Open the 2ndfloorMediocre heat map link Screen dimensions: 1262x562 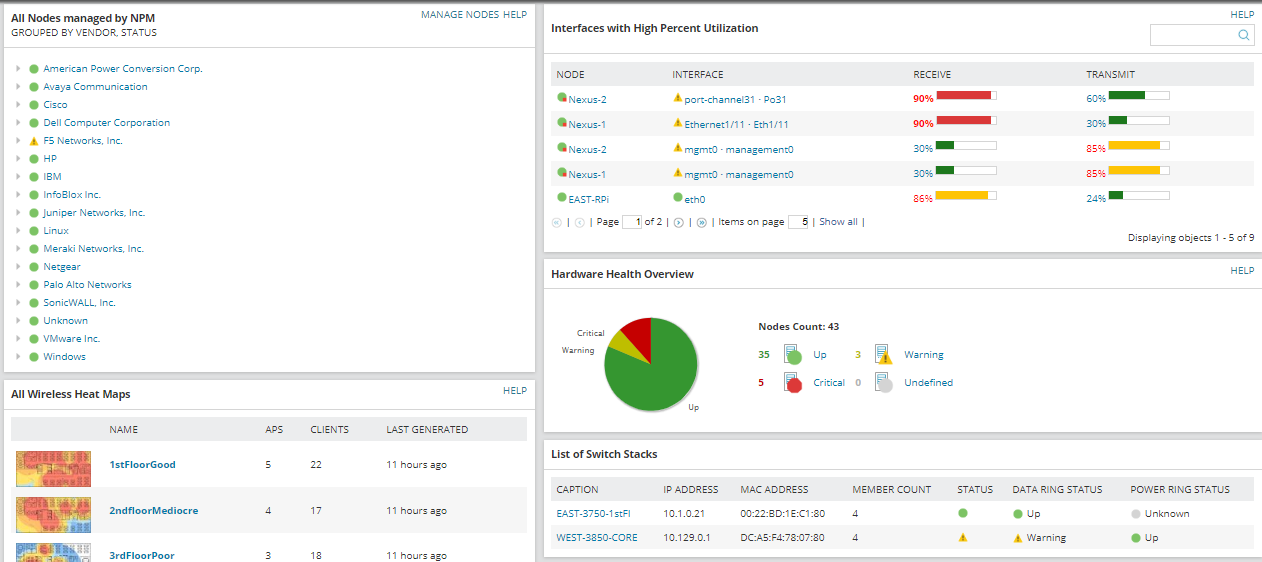tap(153, 510)
